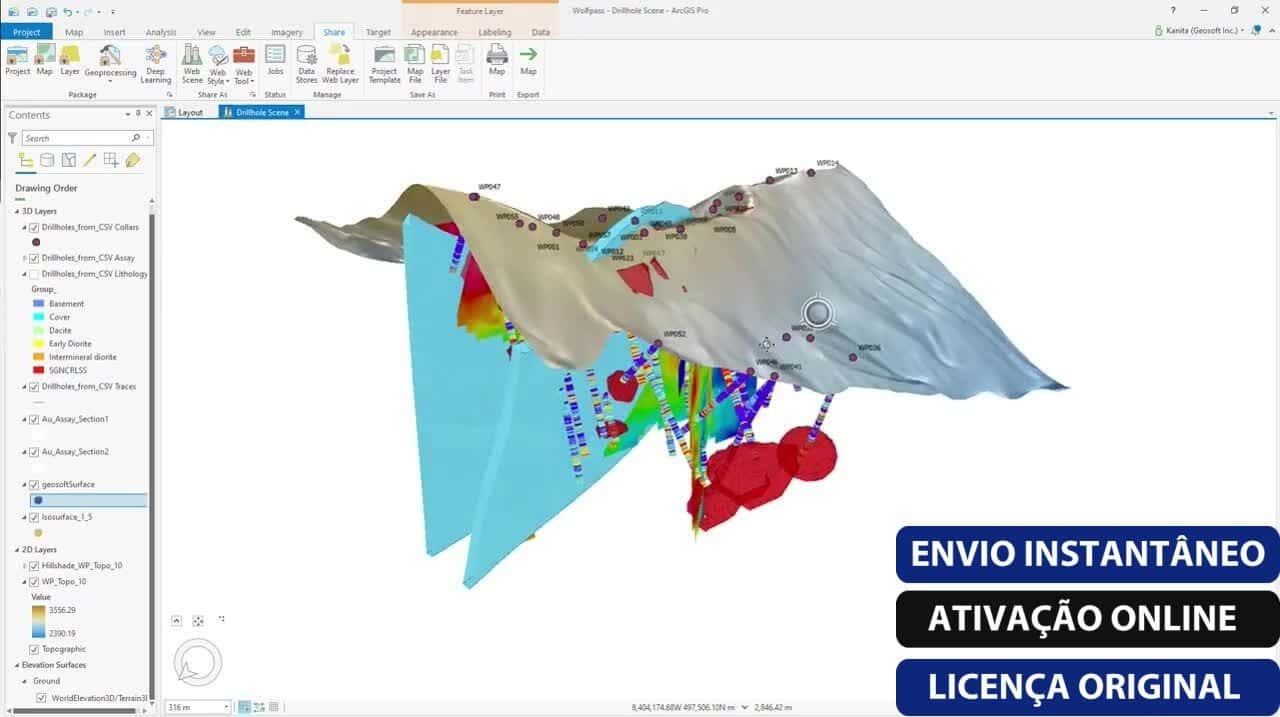
Task: Click the selected geosoftSurface symbol swatch
Action: [x=38, y=500]
